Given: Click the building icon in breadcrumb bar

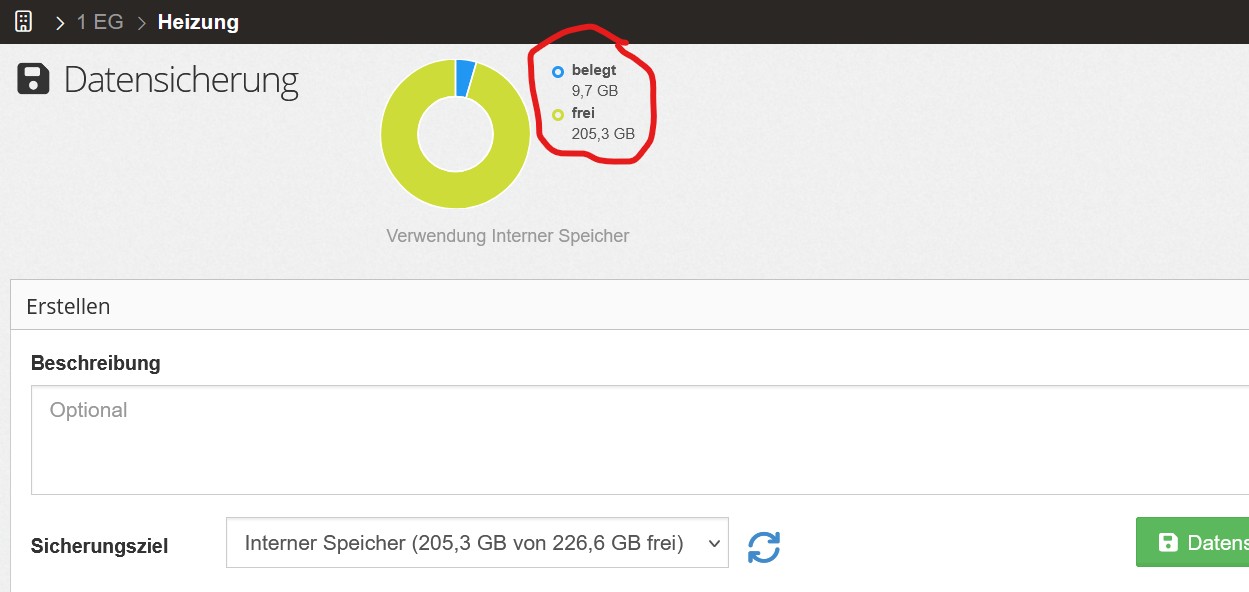Looking at the screenshot, I should 23,21.
